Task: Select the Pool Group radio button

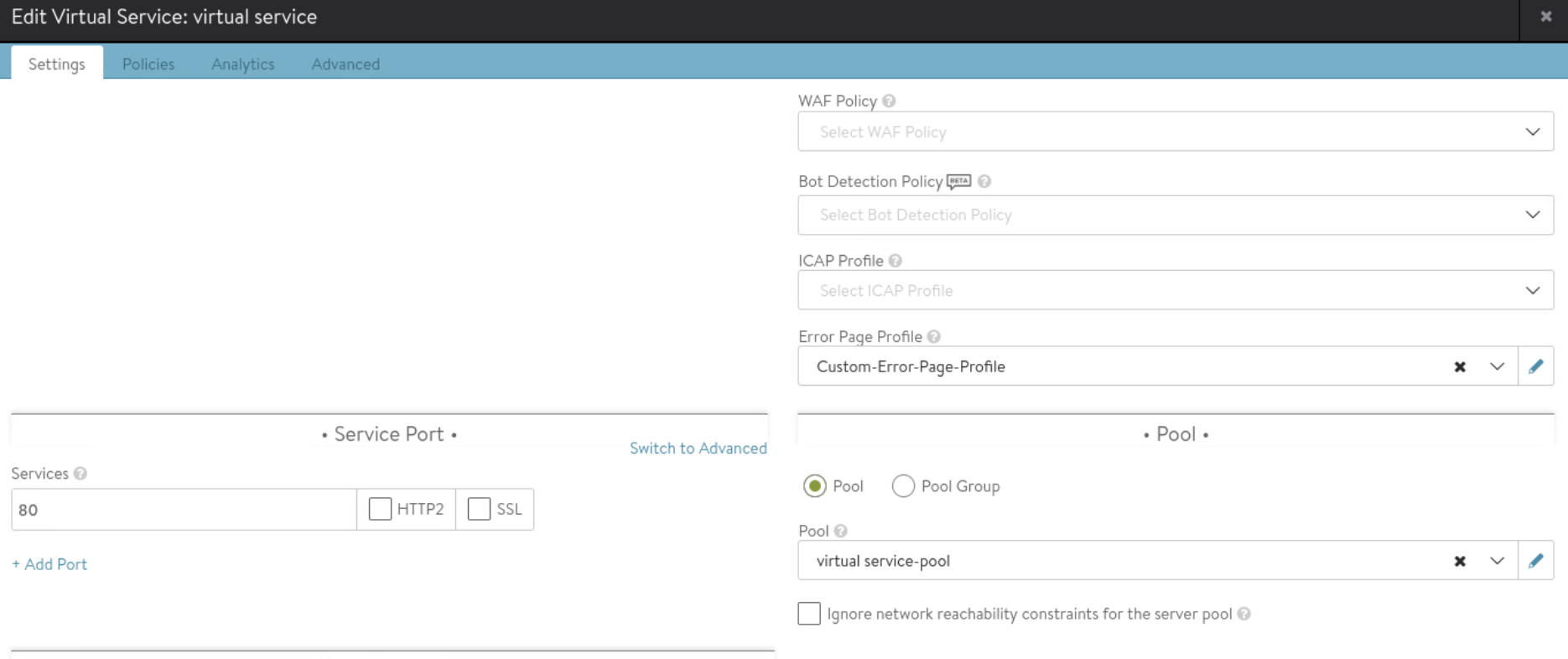Action: (903, 486)
